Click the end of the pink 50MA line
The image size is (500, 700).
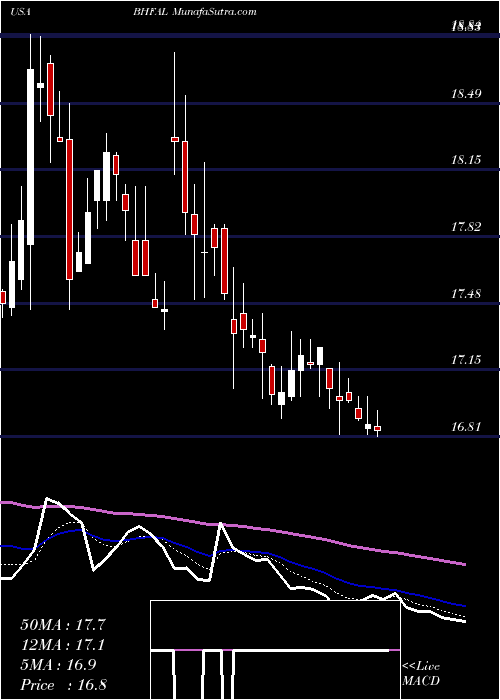coord(465,565)
